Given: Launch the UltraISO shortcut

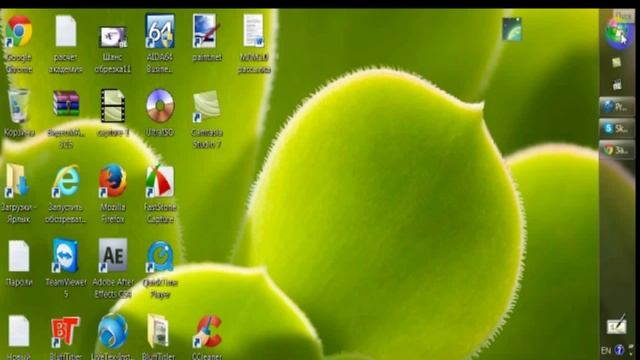Looking at the screenshot, I should tap(160, 106).
